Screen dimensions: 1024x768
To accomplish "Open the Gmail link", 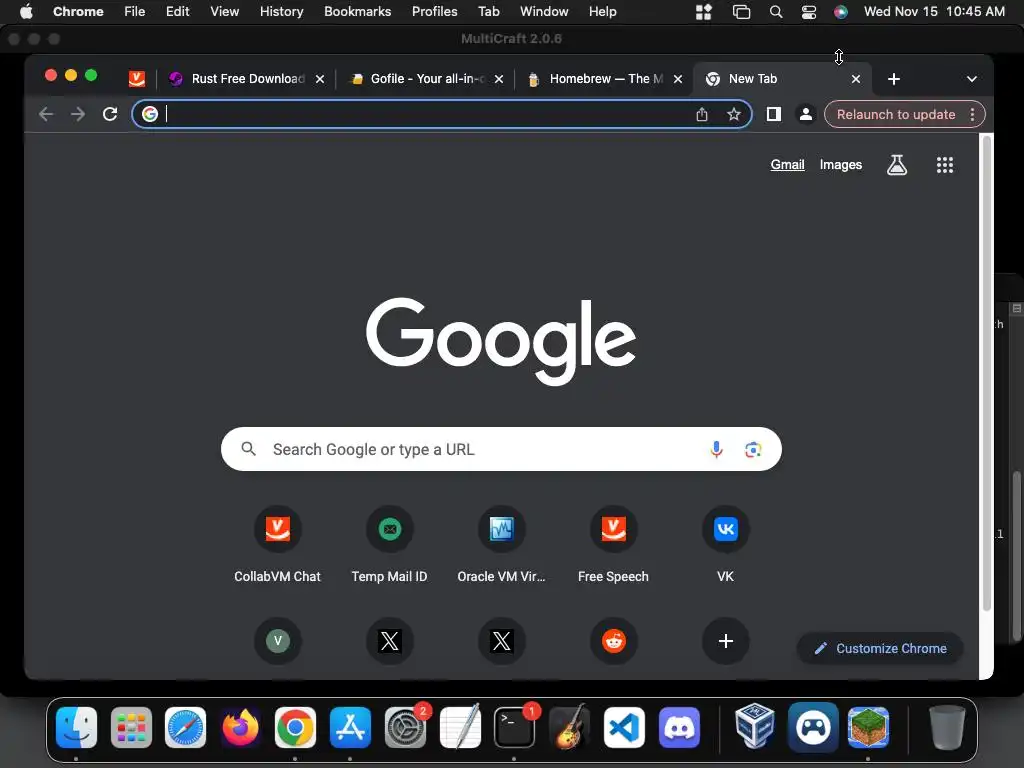I will coord(787,165).
